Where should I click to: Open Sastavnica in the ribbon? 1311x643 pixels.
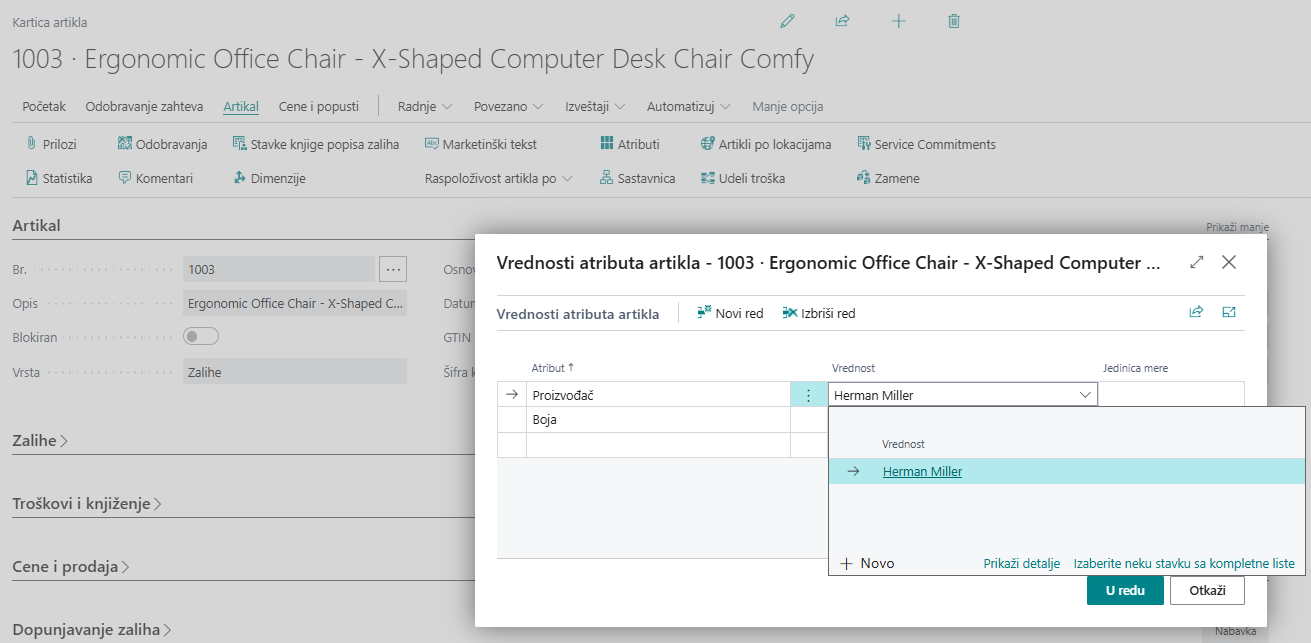pyautogui.click(x=637, y=178)
